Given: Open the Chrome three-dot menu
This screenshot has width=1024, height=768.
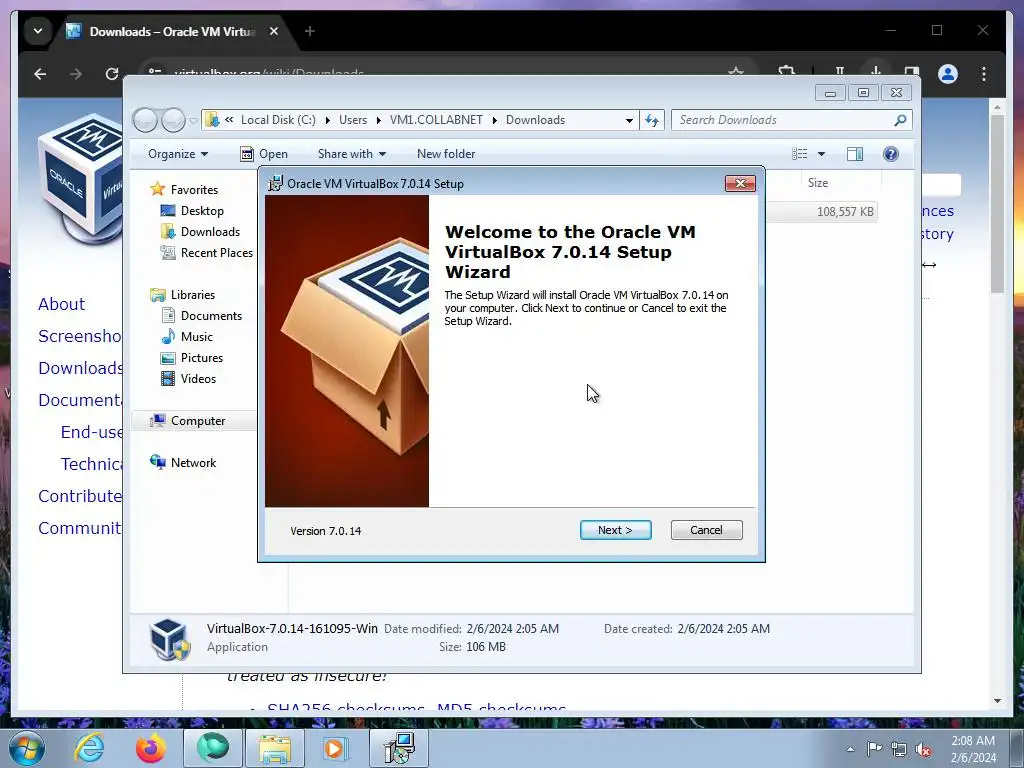Looking at the screenshot, I should click(984, 74).
